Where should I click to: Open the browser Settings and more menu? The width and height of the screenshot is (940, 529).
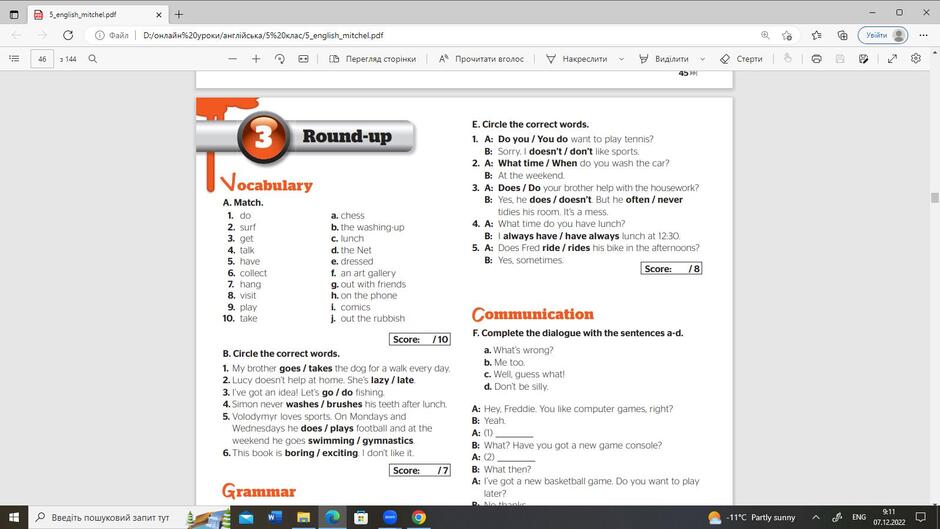[923, 35]
